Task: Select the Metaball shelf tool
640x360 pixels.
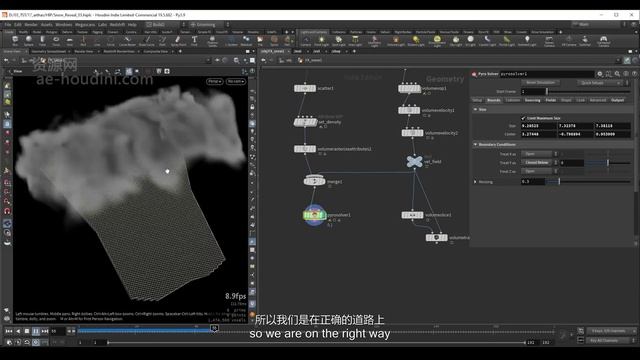Action: (246, 40)
